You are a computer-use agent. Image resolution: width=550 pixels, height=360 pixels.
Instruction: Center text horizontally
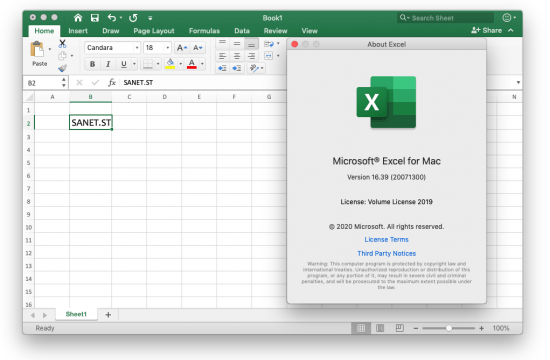pyautogui.click(x=237, y=56)
